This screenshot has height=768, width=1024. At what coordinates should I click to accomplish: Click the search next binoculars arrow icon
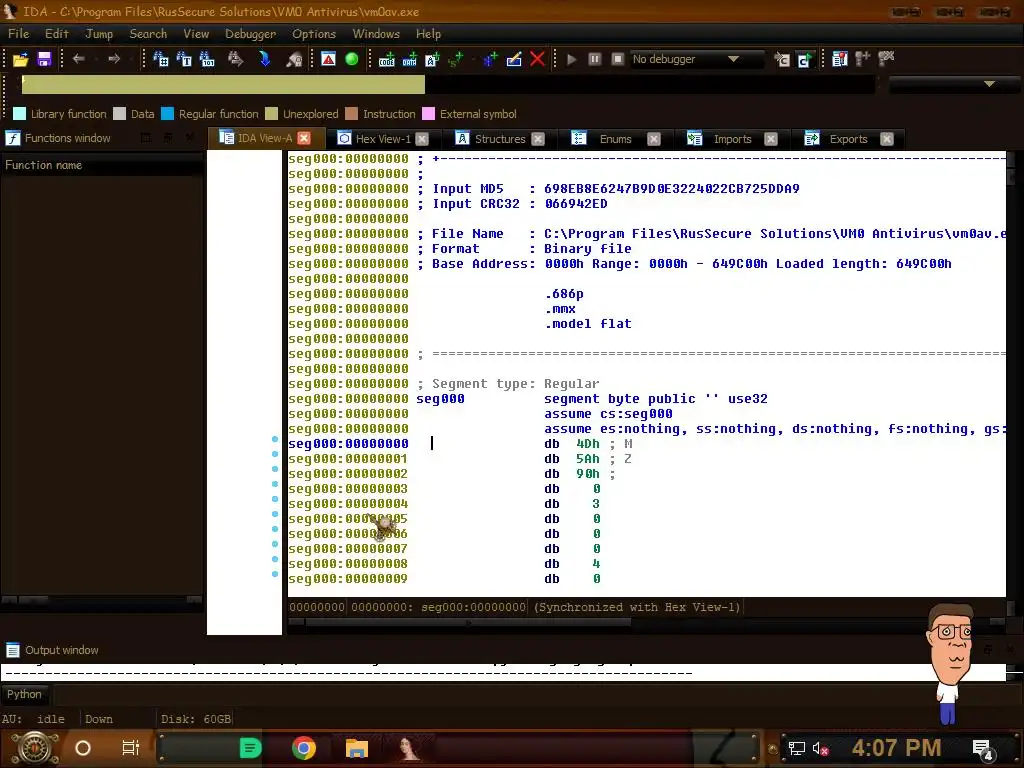[x=235, y=59]
